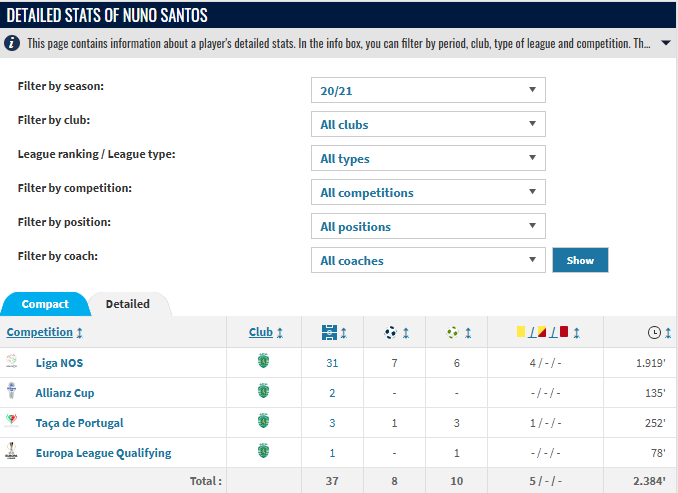Open the All coaches dropdown
The image size is (678, 493).
click(x=428, y=260)
